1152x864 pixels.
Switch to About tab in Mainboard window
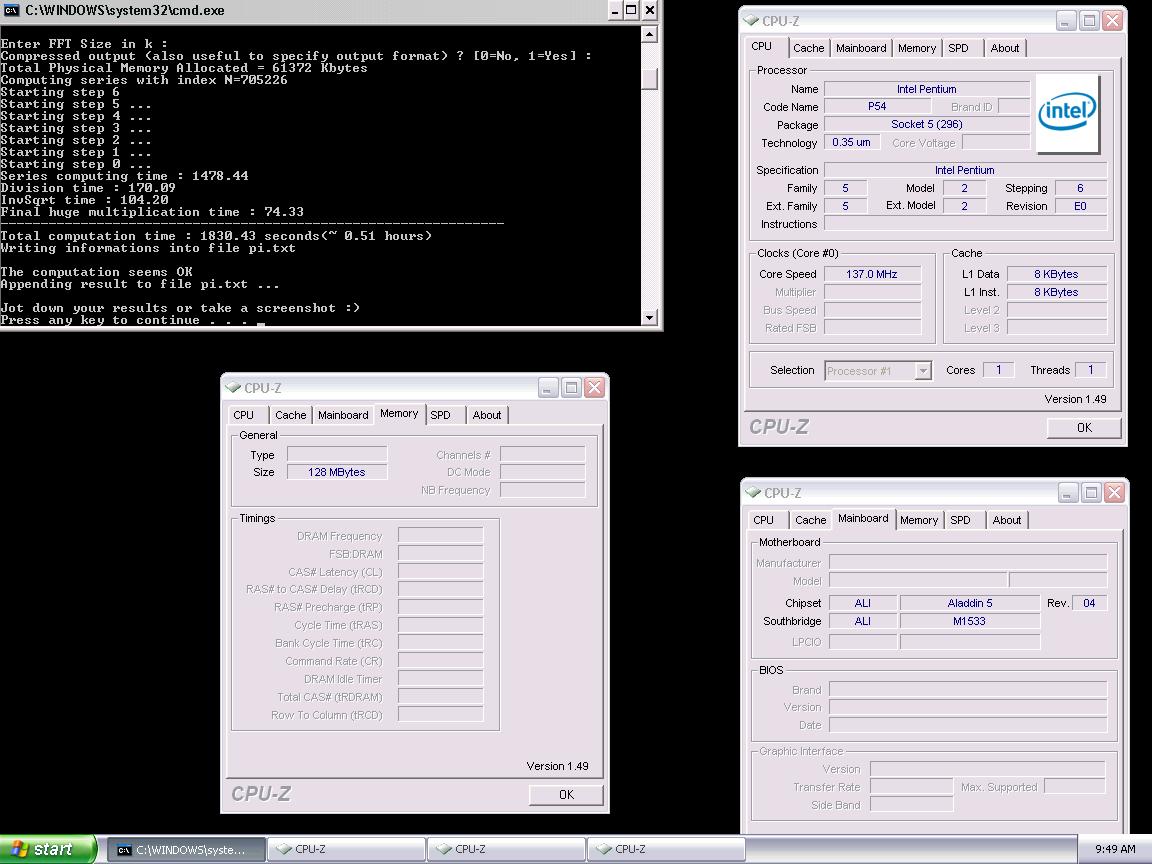[1007, 520]
